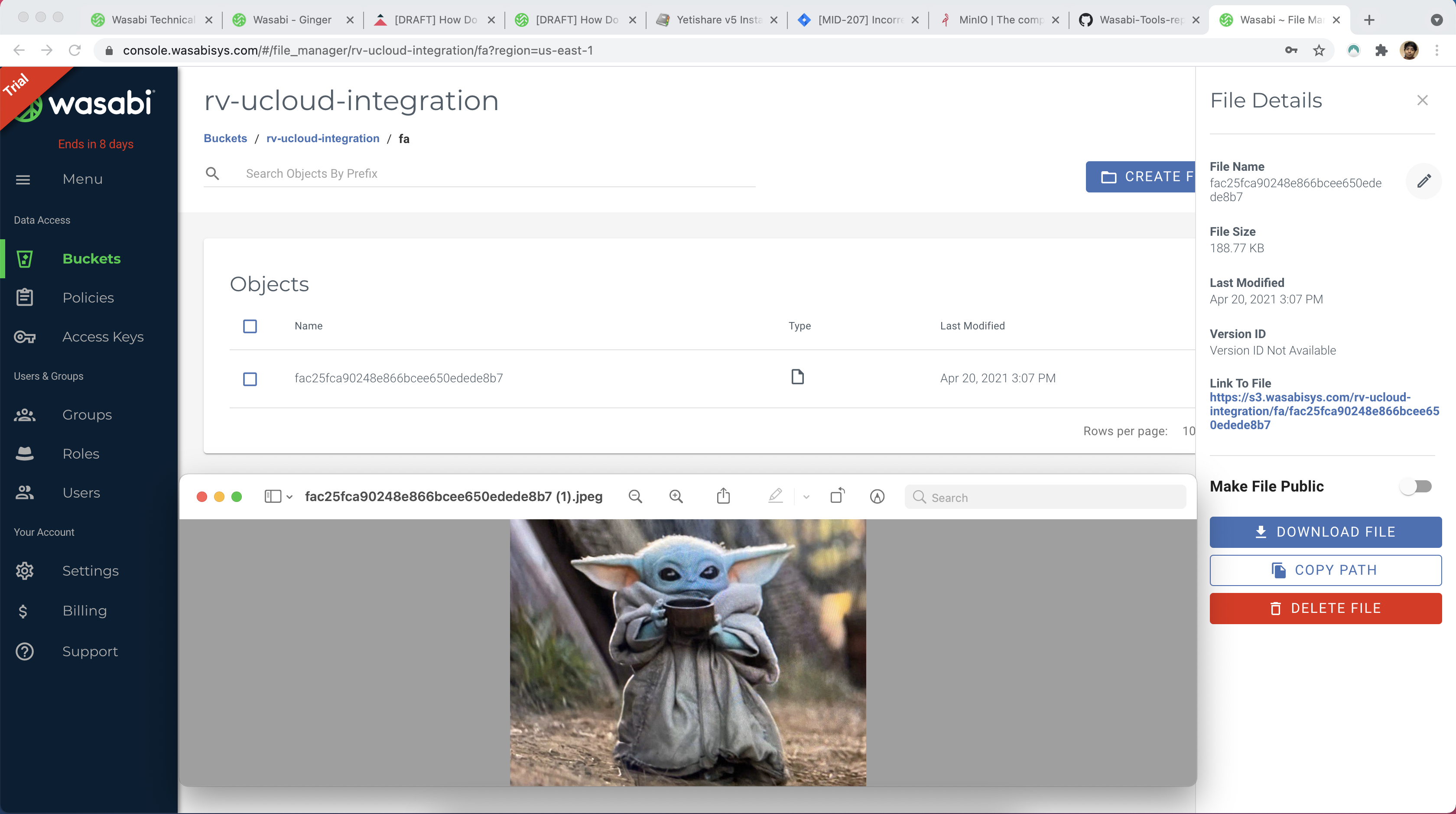Click the Create Folder button

coord(1141,177)
